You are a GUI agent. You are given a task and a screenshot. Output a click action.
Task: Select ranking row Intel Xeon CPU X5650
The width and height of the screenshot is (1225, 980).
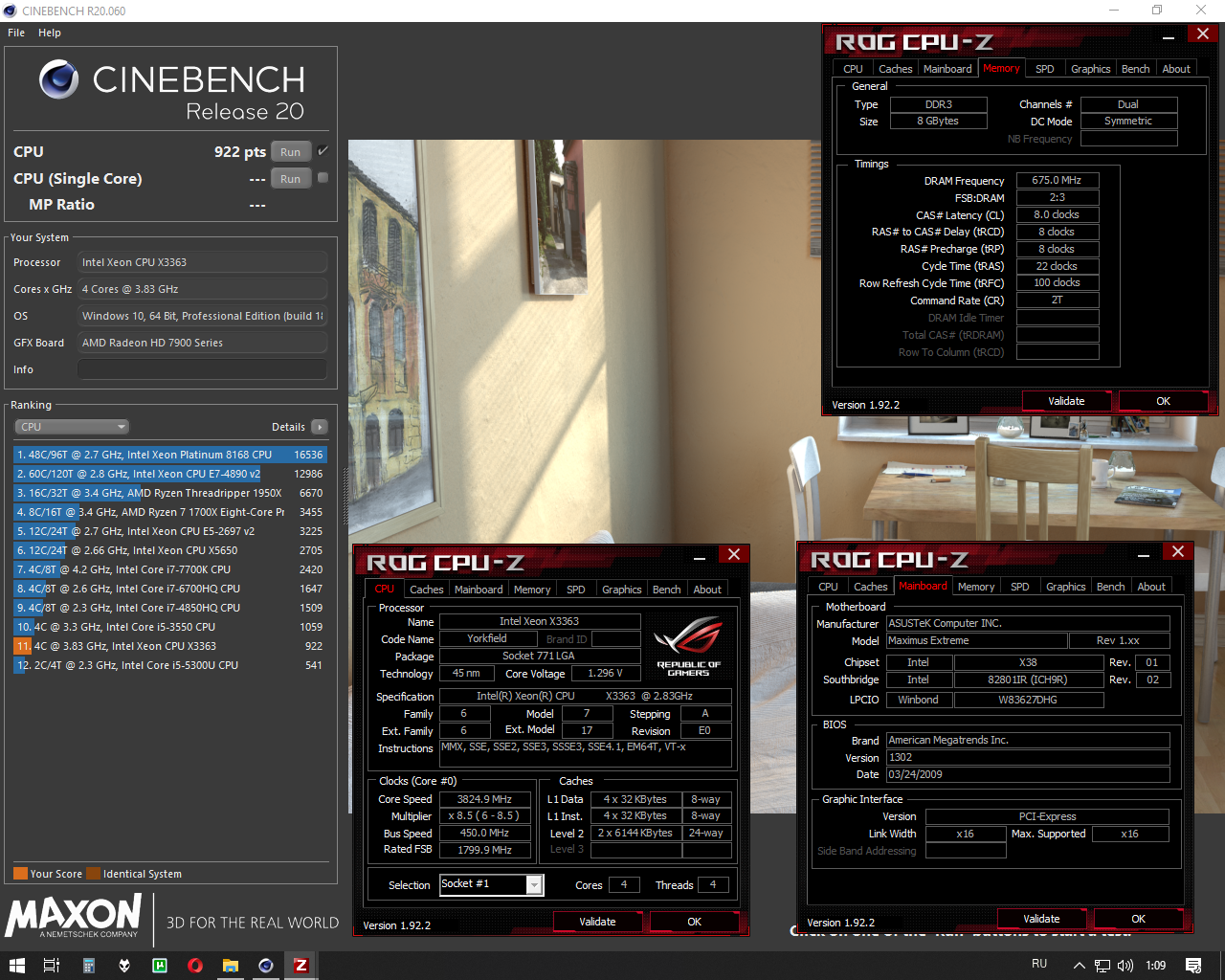point(169,550)
